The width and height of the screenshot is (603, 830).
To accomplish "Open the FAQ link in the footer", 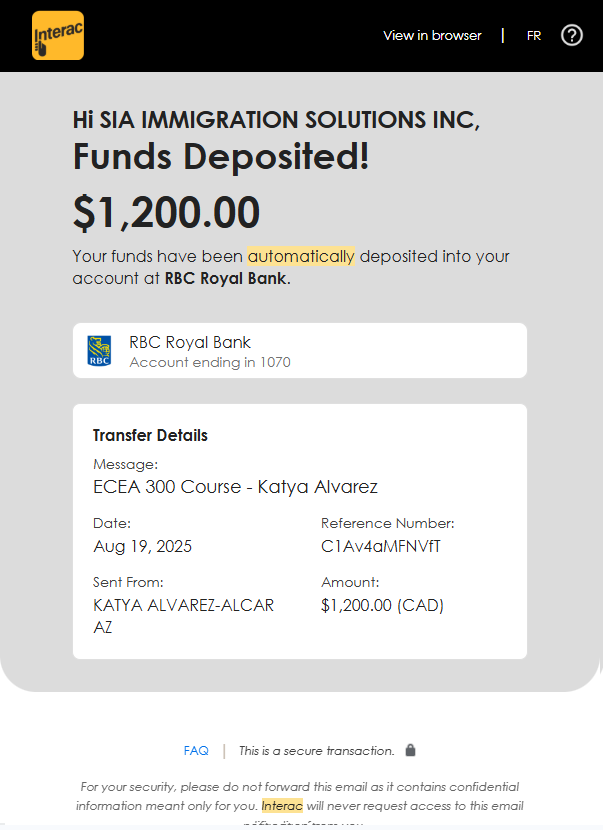I will coord(196,750).
